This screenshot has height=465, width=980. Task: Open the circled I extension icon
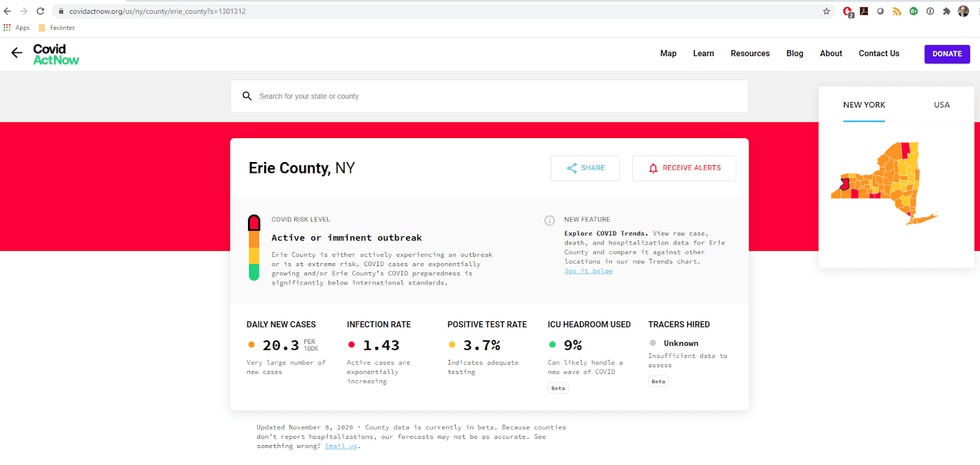point(930,11)
